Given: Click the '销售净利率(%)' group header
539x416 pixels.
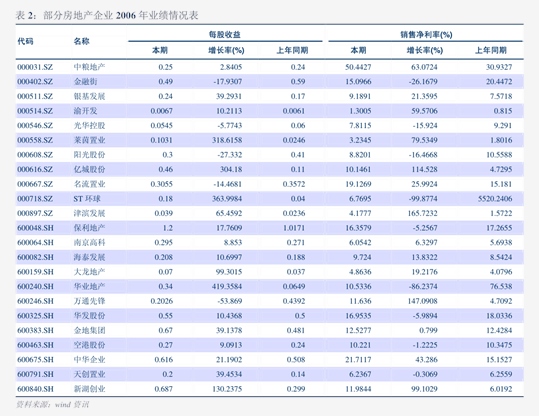Looking at the screenshot, I should pyautogui.click(x=426, y=34).
